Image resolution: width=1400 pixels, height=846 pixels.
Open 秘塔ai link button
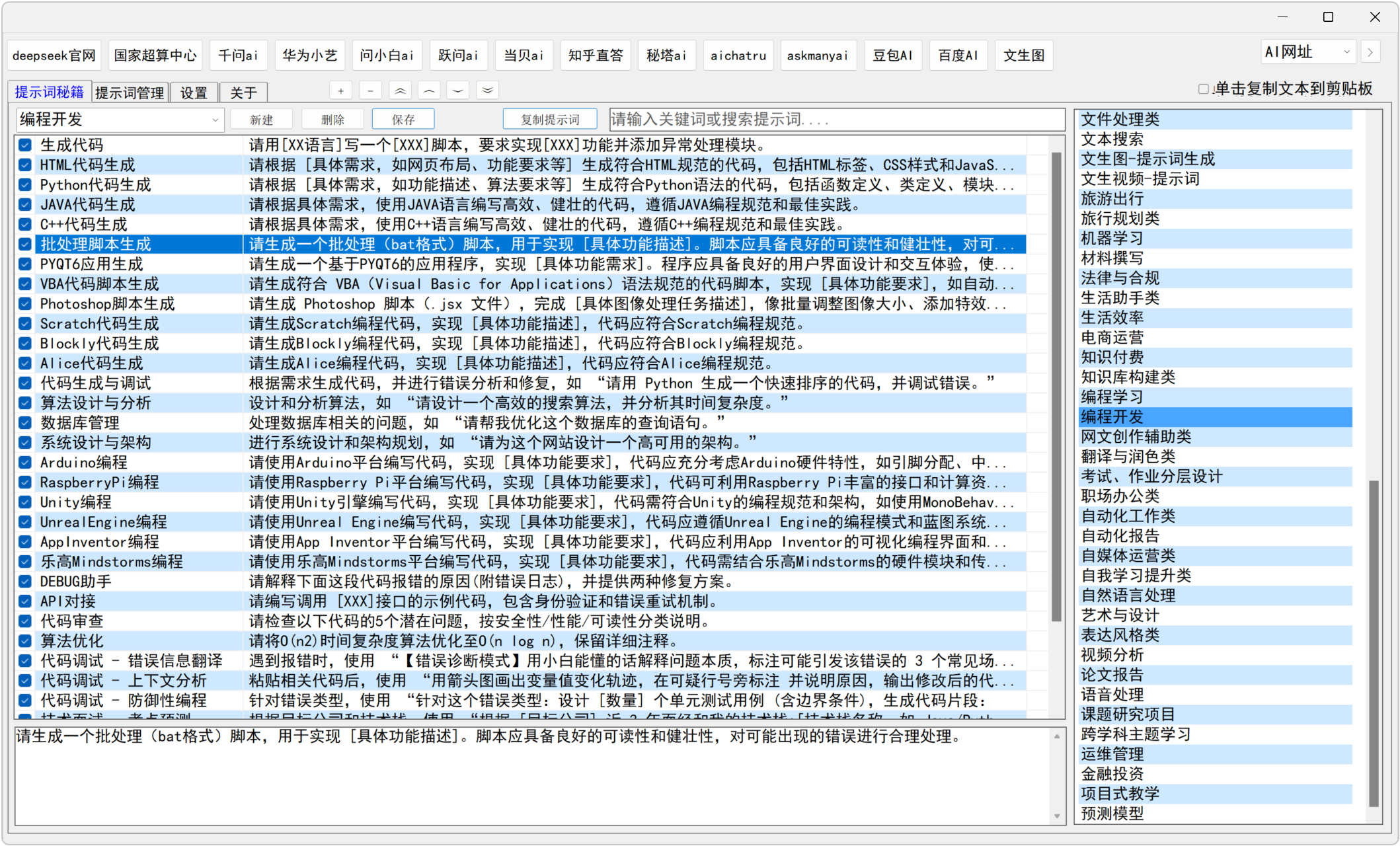(667, 56)
